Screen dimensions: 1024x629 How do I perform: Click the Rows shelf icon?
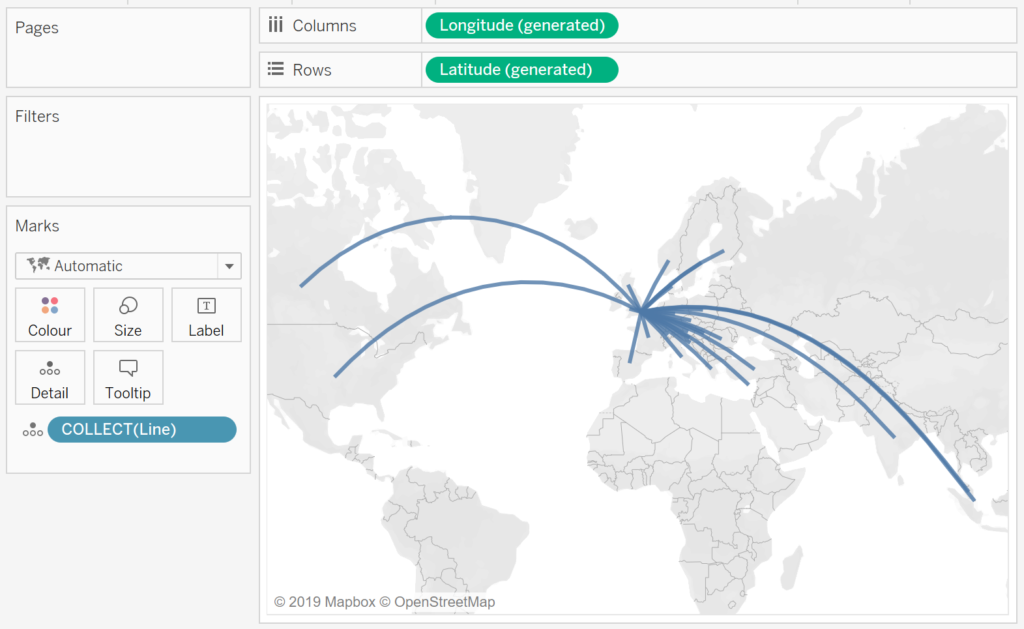[276, 69]
